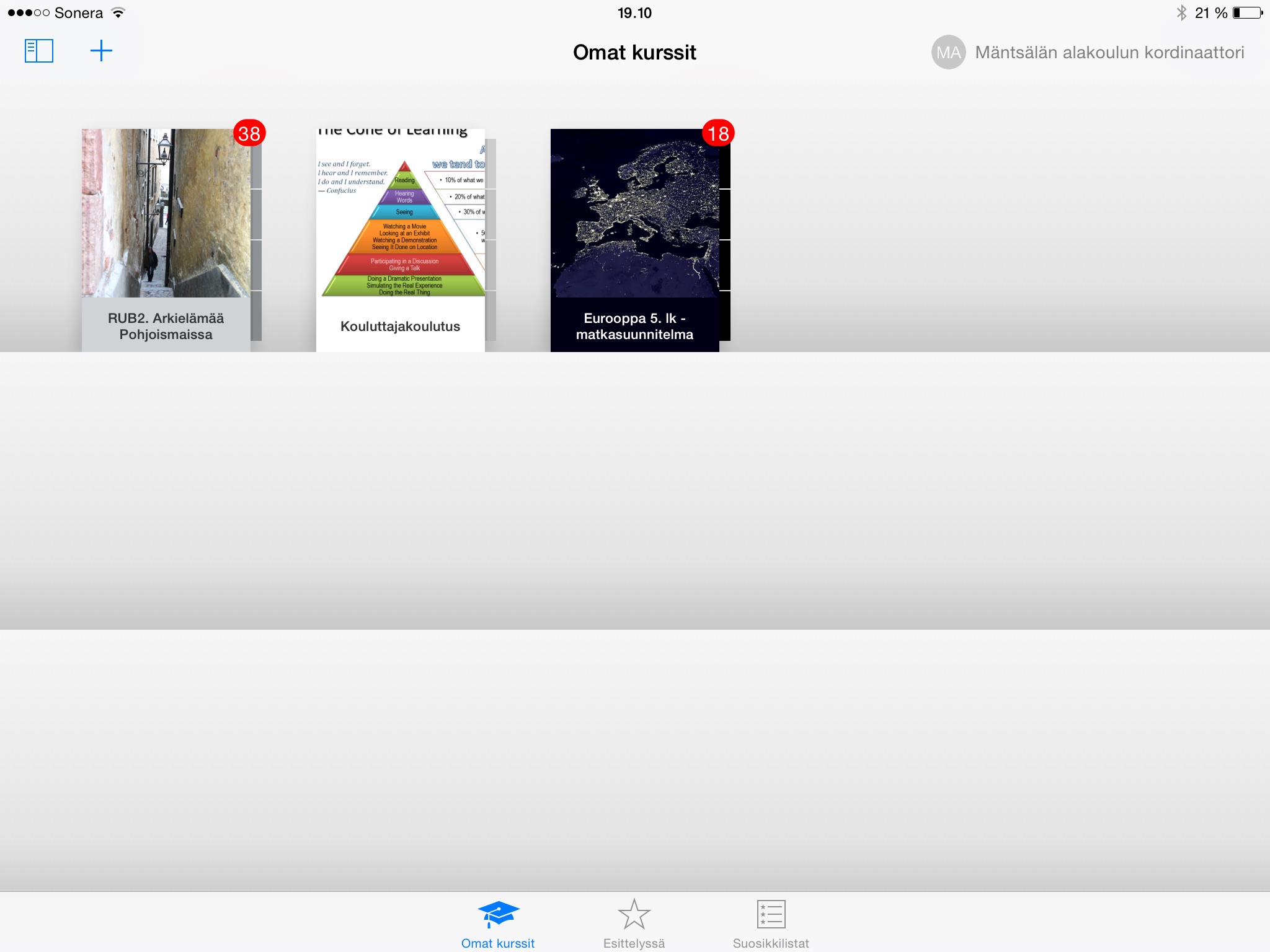Tap the battery indicator icon
This screenshot has height=952, width=1270.
pyautogui.click(x=1247, y=13)
